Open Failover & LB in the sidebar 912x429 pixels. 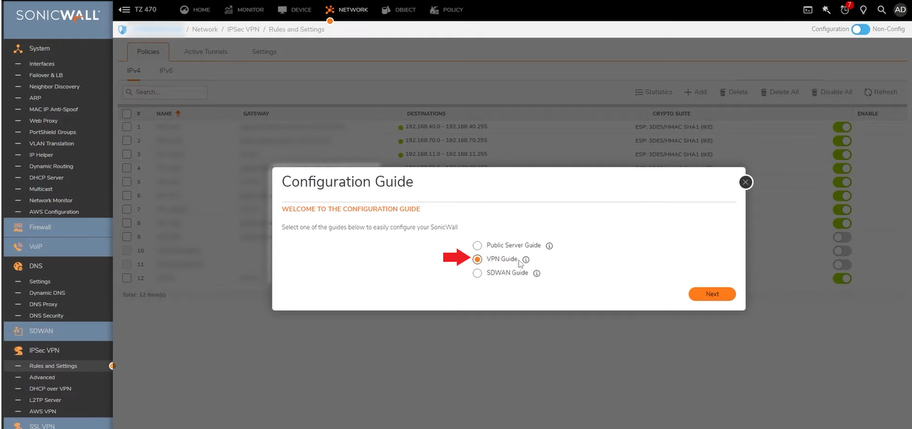tap(46, 76)
